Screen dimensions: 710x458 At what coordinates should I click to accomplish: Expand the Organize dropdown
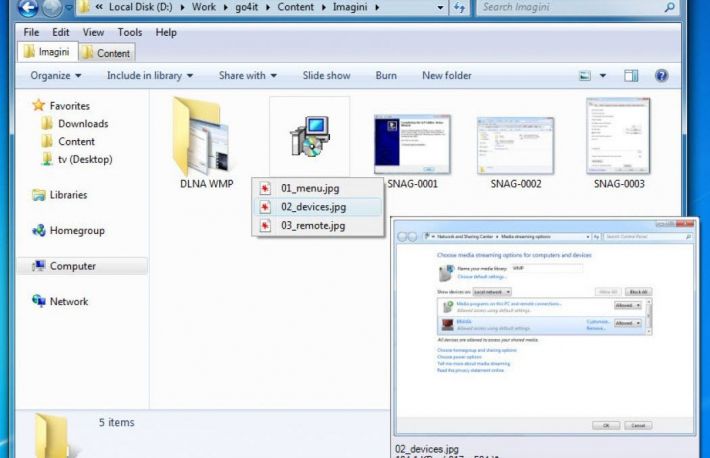pyautogui.click(x=56, y=76)
